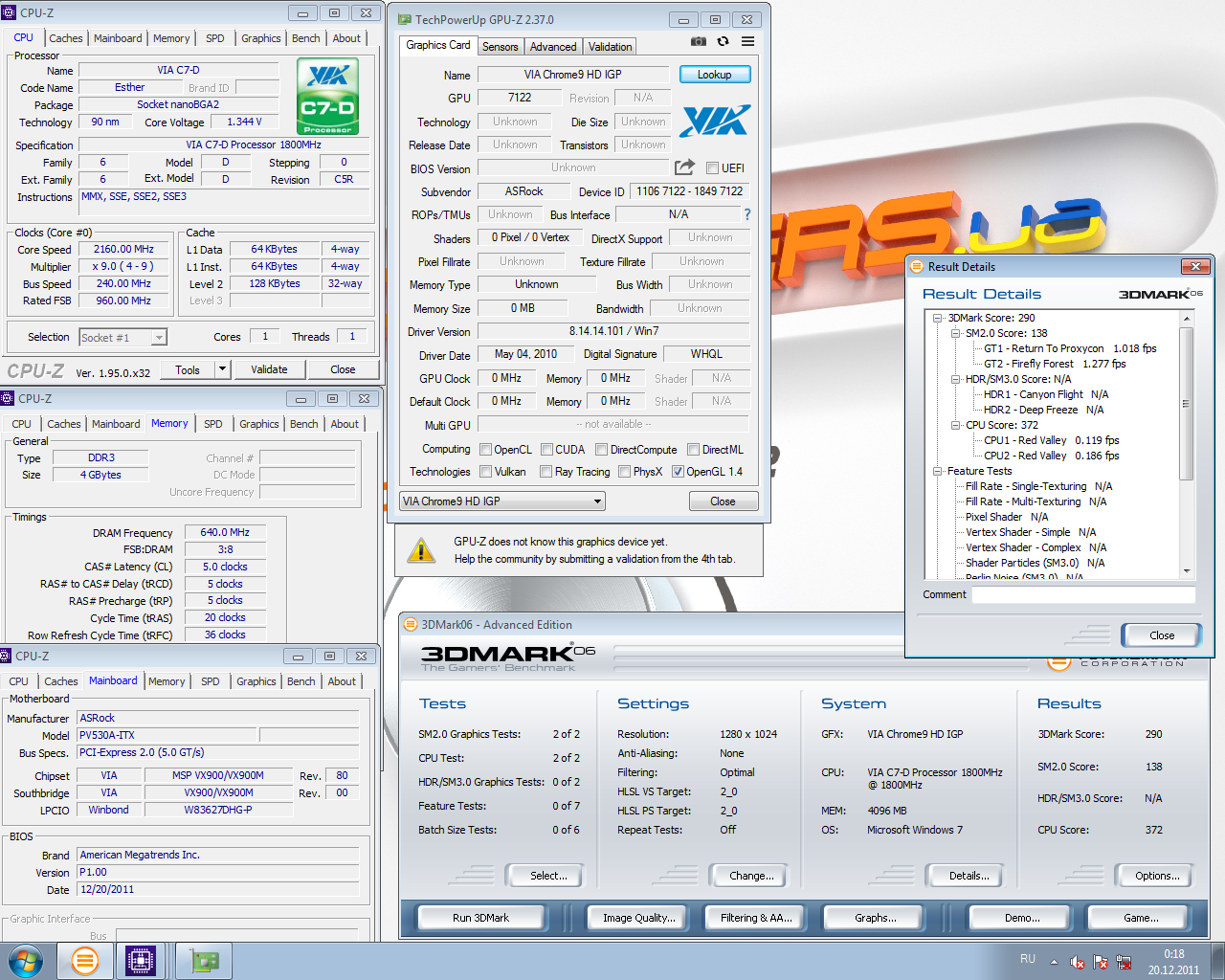Viewport: 1225px width, 980px height.
Task: Open the Validation tab in GPU-Z
Action: tap(610, 47)
